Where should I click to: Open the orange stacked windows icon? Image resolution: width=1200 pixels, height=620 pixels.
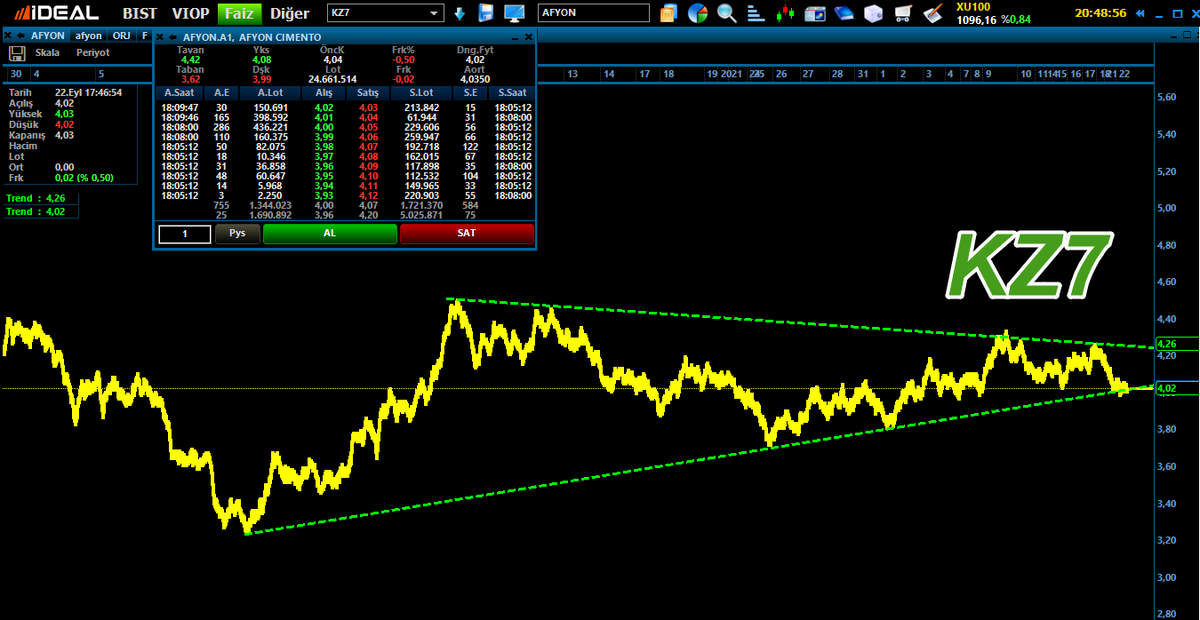point(668,14)
